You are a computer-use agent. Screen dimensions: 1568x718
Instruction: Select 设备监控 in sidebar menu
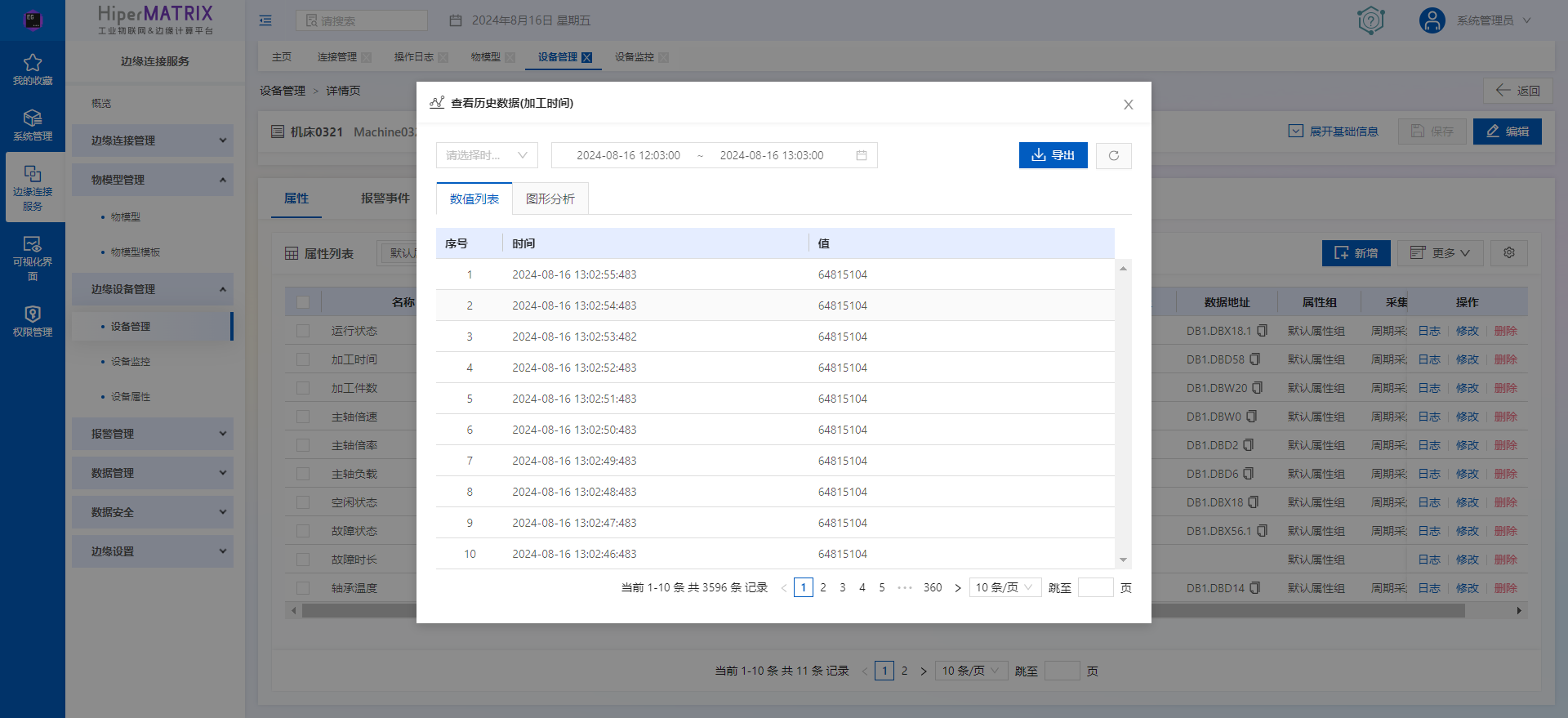[x=131, y=361]
